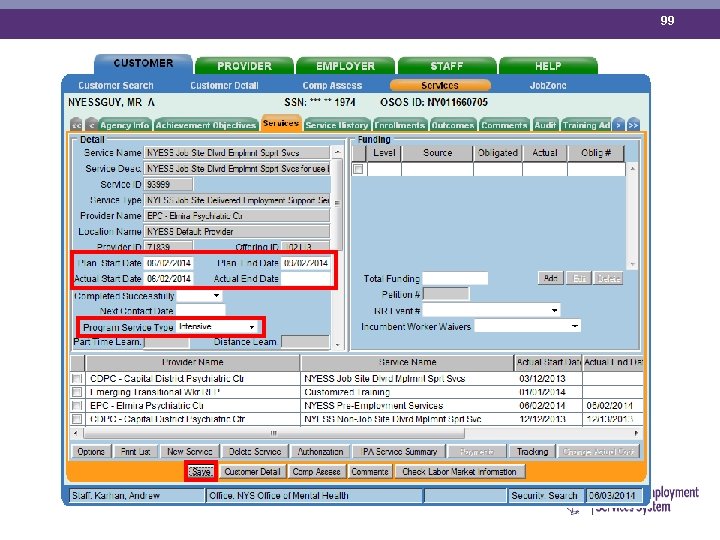Click the Total Funding field
The image size is (720, 540).
tap(455, 278)
